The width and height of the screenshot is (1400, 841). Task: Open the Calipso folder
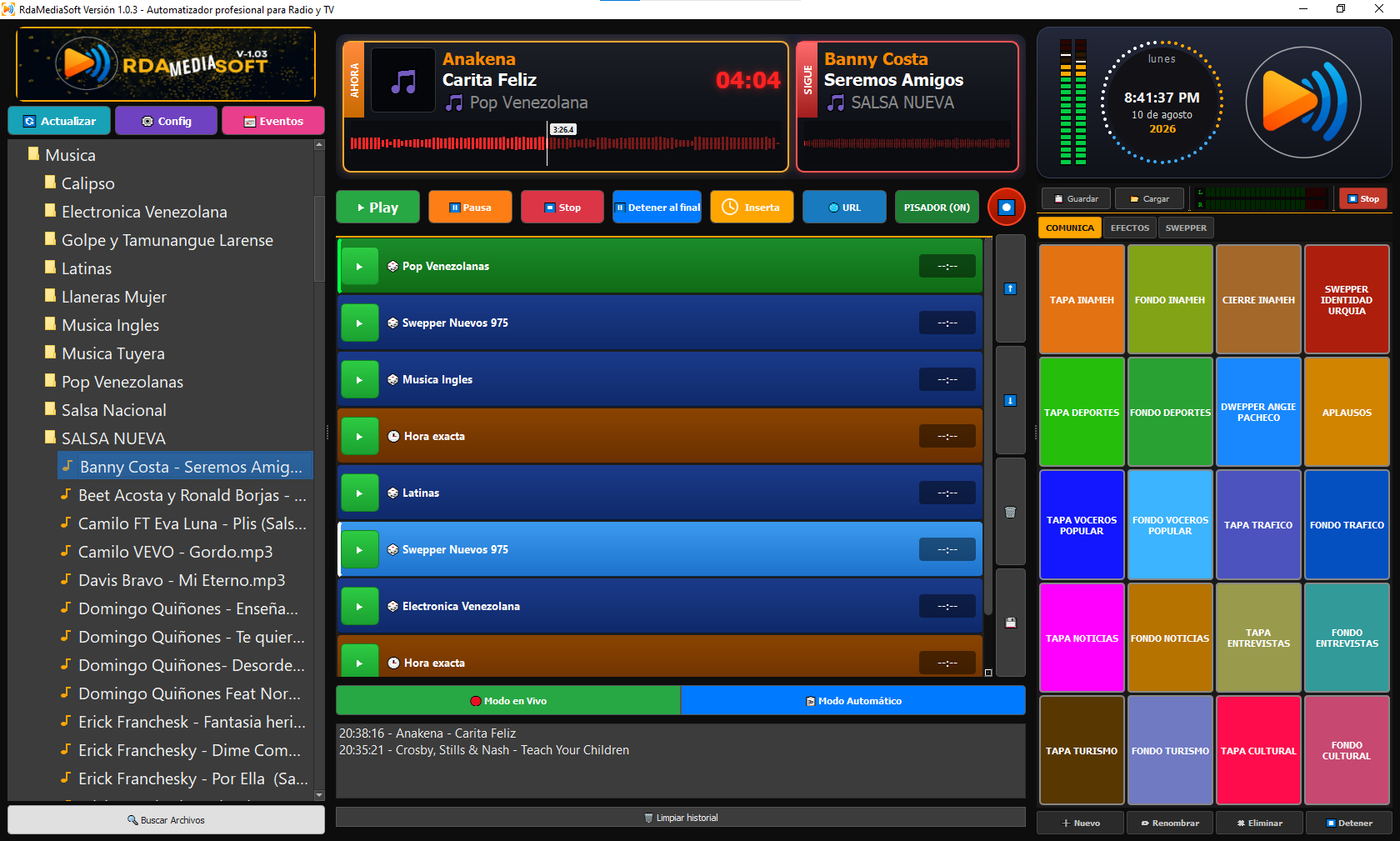point(87,183)
